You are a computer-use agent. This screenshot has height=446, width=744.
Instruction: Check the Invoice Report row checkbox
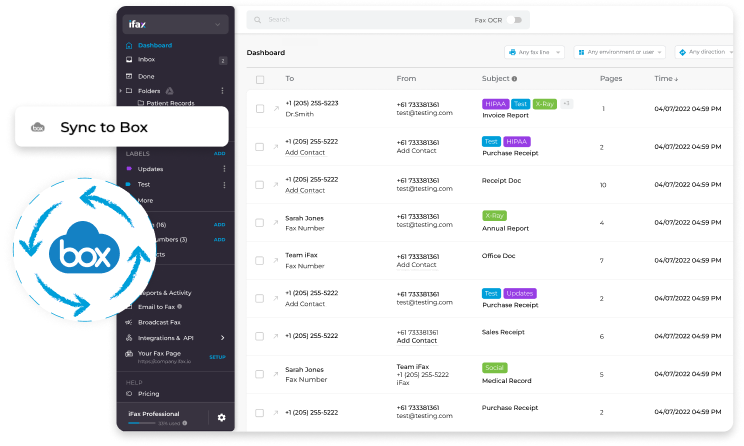click(260, 109)
